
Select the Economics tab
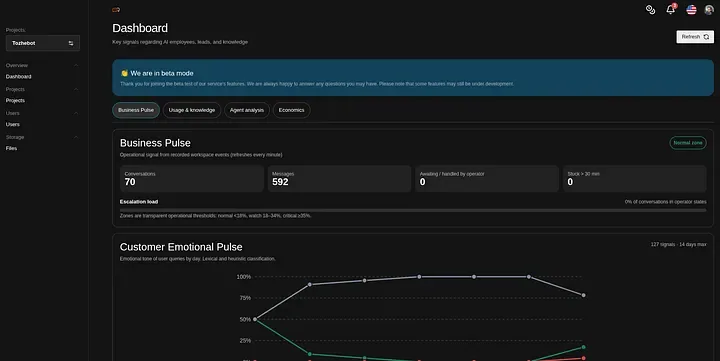[291, 110]
